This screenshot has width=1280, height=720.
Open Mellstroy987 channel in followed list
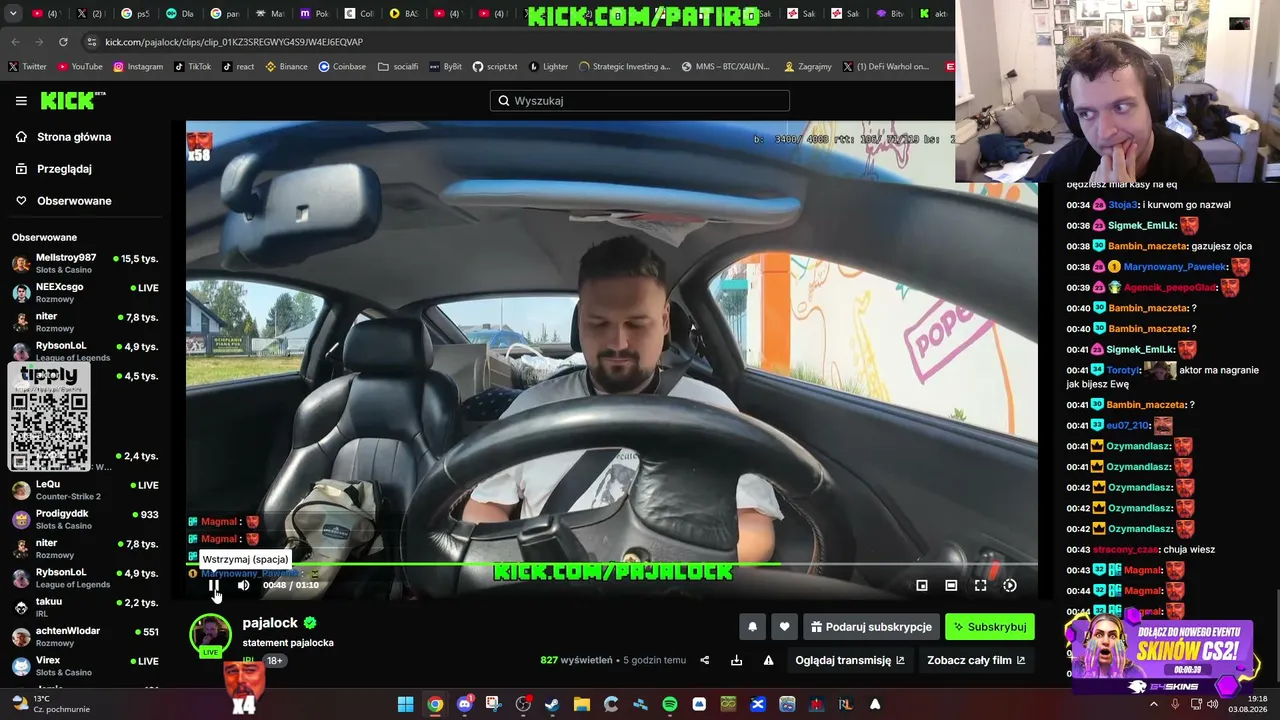tap(85, 263)
